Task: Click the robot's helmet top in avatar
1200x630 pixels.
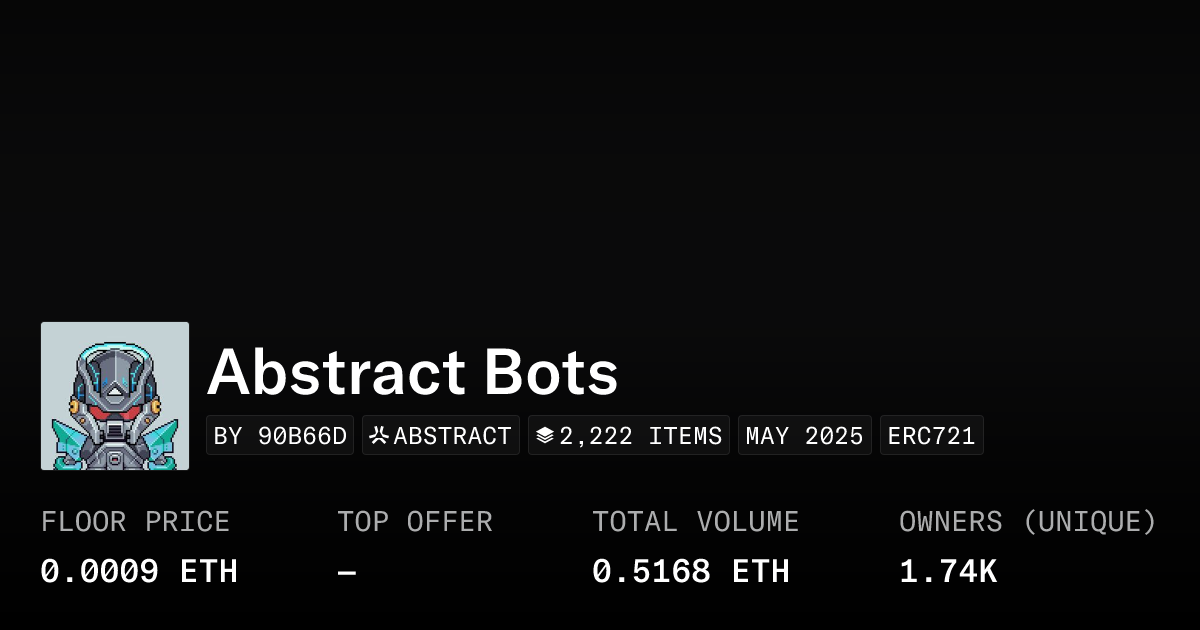Action: (115, 351)
